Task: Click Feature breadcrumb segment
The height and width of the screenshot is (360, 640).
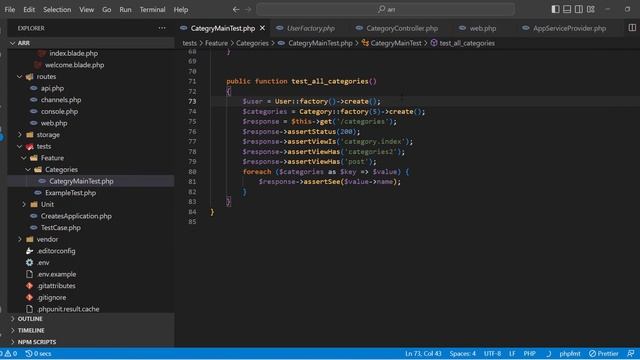Action: (x=216, y=43)
